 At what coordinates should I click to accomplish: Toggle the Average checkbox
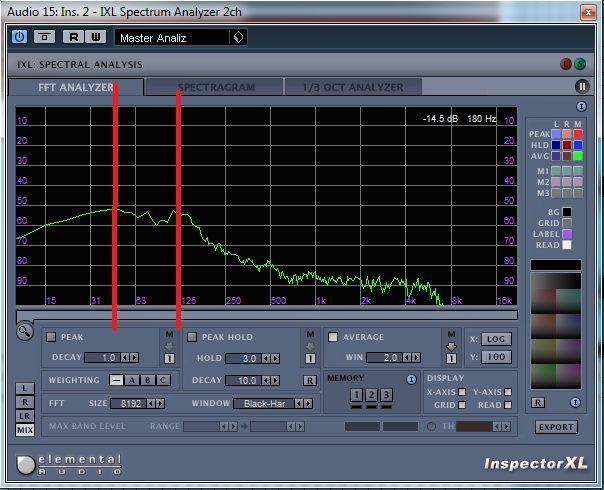point(334,337)
